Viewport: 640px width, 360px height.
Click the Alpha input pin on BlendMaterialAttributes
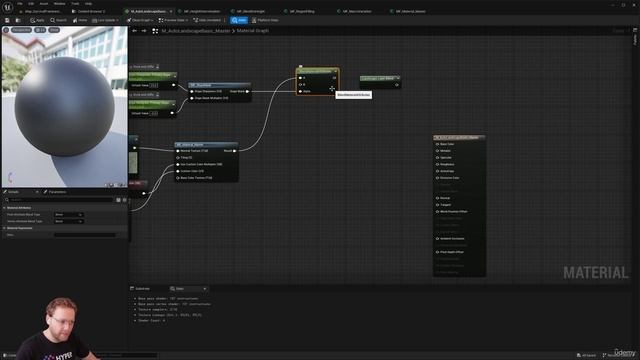pyautogui.click(x=300, y=91)
